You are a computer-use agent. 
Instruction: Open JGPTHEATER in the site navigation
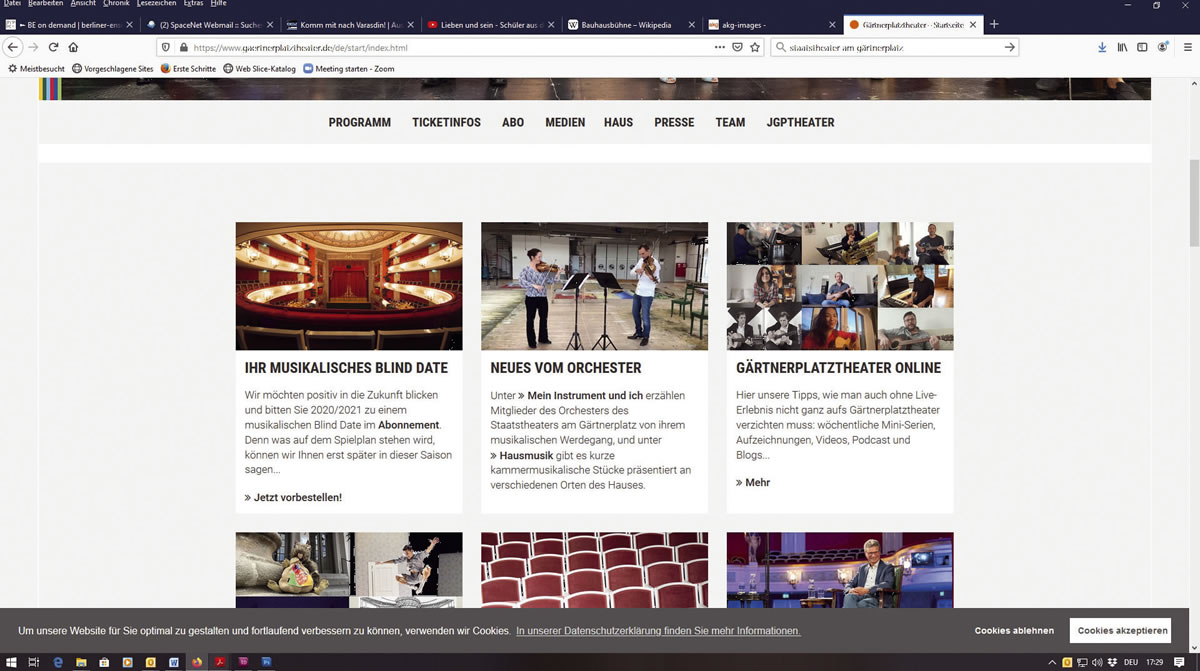800,122
